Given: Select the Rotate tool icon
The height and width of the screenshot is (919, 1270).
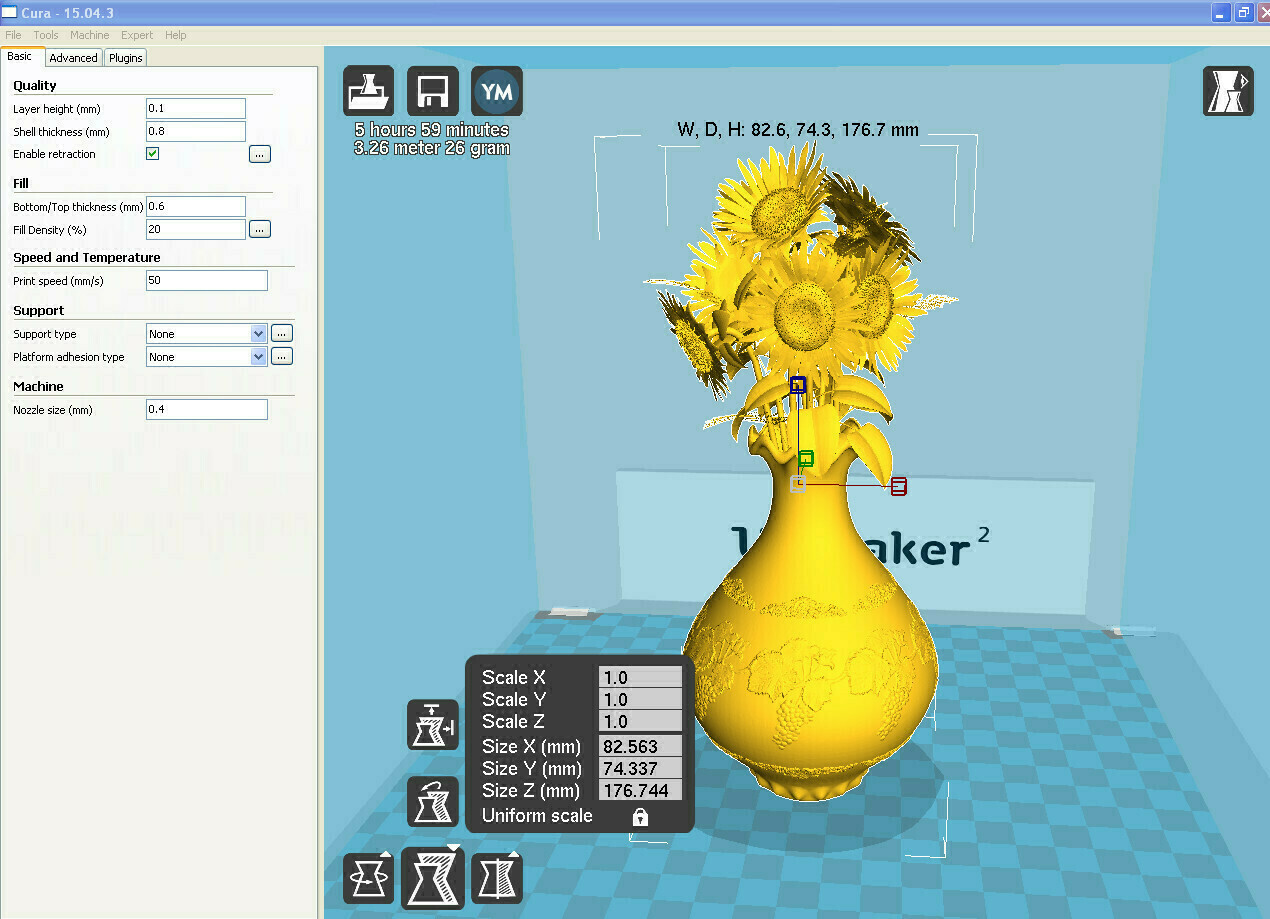Looking at the screenshot, I should (x=368, y=878).
